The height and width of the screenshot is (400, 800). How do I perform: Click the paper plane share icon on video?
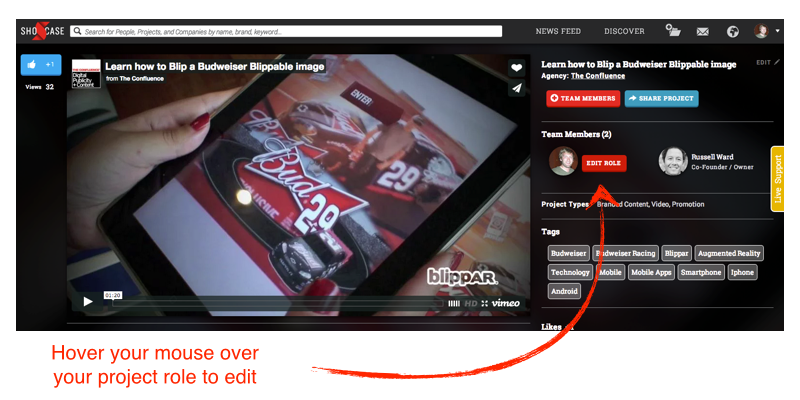(x=517, y=88)
